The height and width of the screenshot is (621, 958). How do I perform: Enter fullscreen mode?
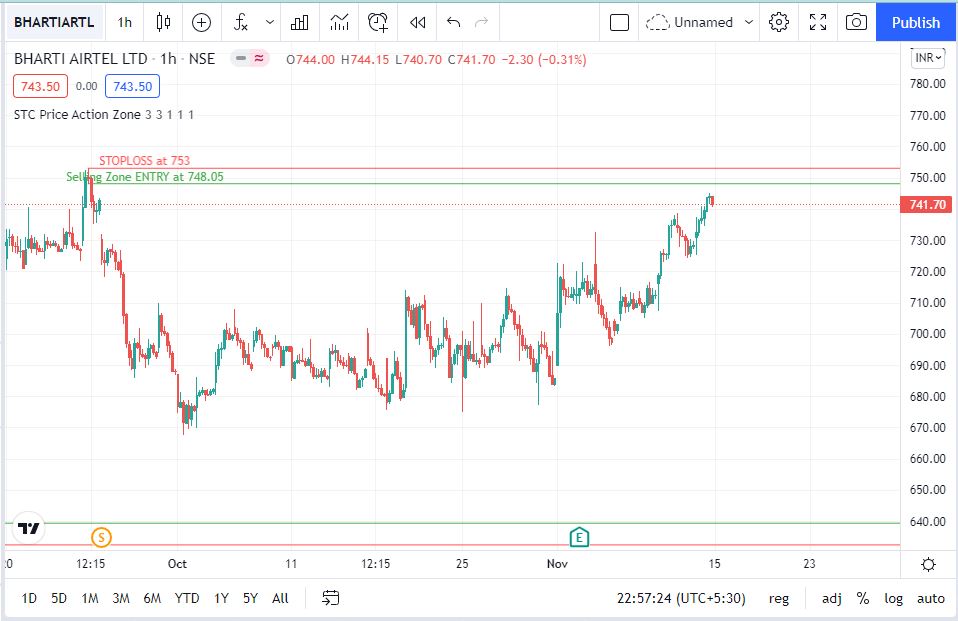(x=818, y=22)
